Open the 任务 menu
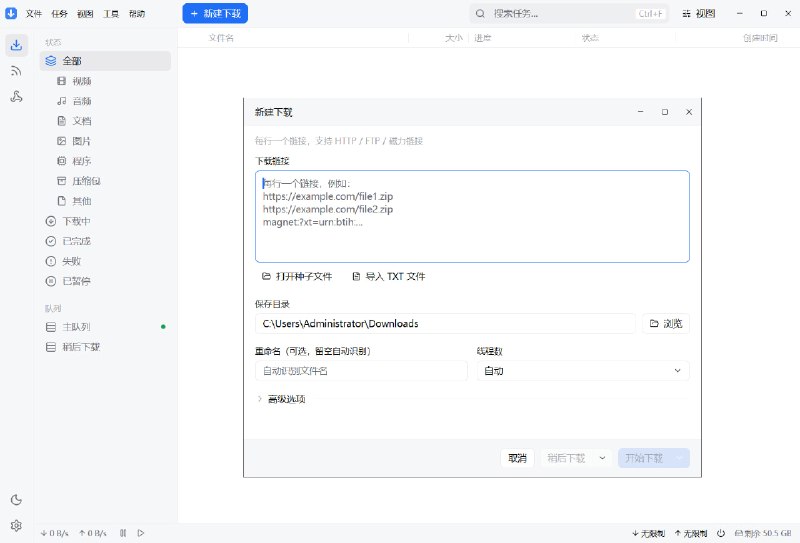This screenshot has width=800, height=543. point(59,14)
